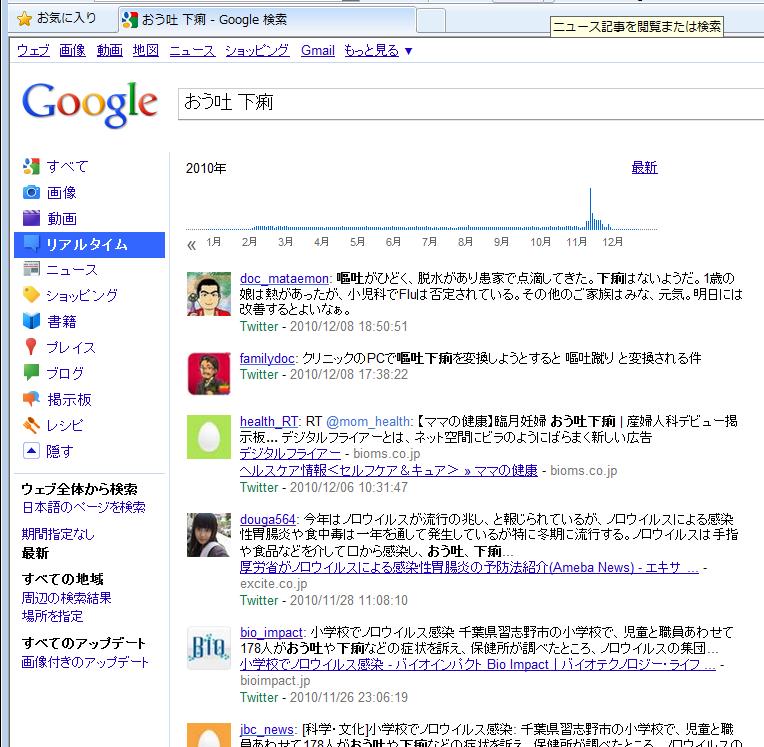
Task: Open a new blank browser tab
Action: (431, 20)
